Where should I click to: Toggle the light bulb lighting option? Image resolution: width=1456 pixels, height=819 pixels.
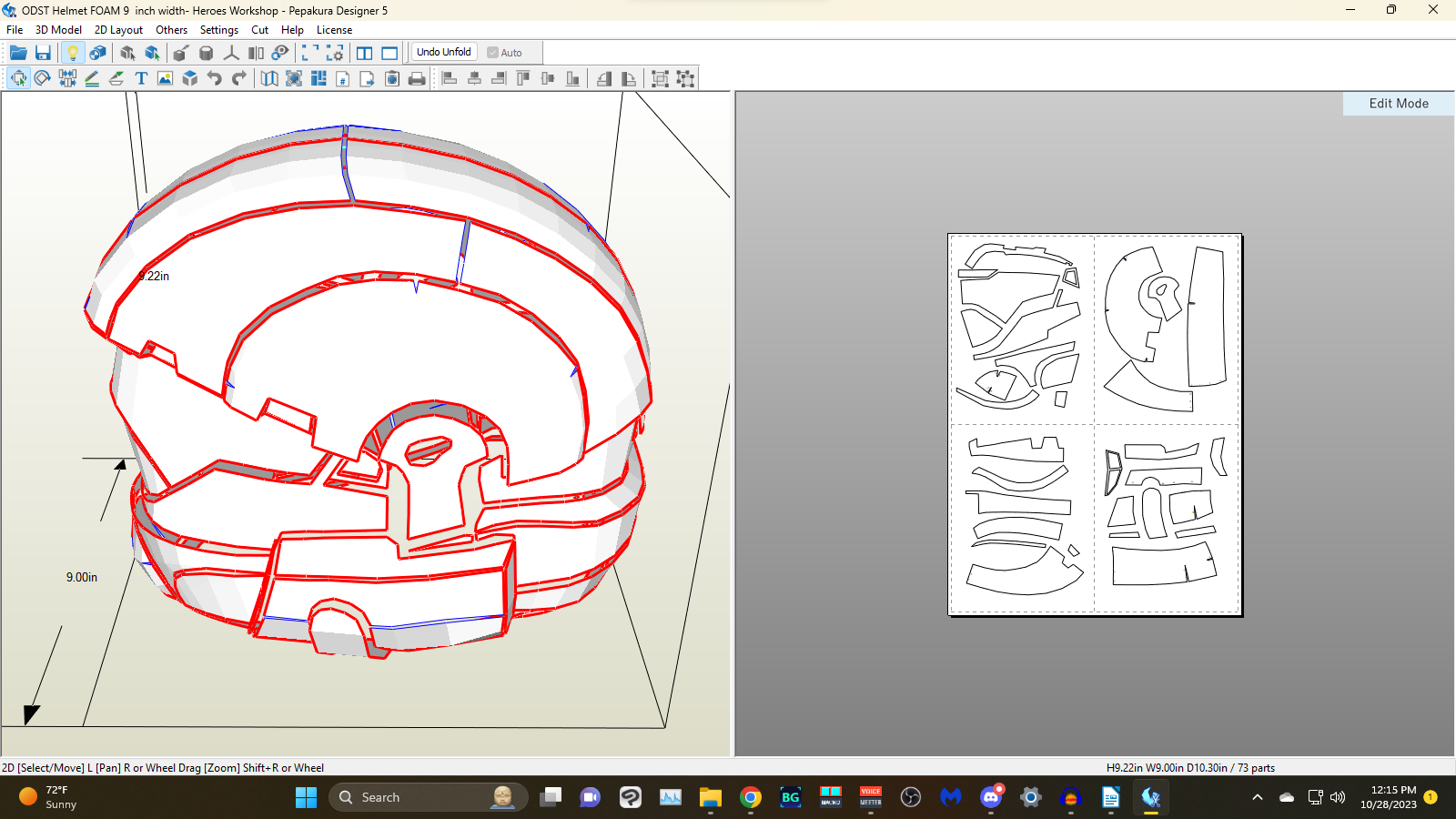(73, 53)
